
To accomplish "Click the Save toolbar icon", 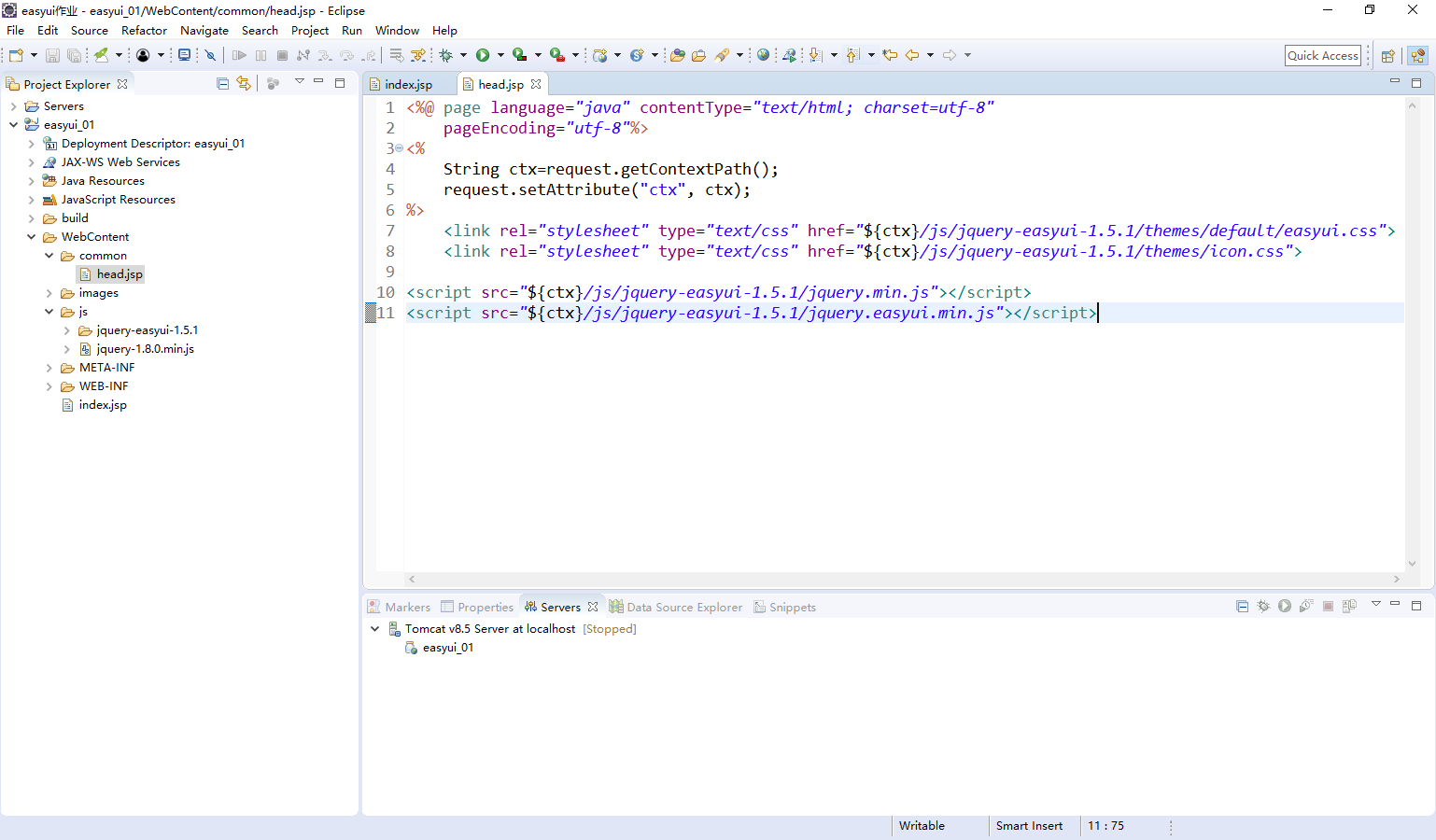I will pyautogui.click(x=52, y=55).
